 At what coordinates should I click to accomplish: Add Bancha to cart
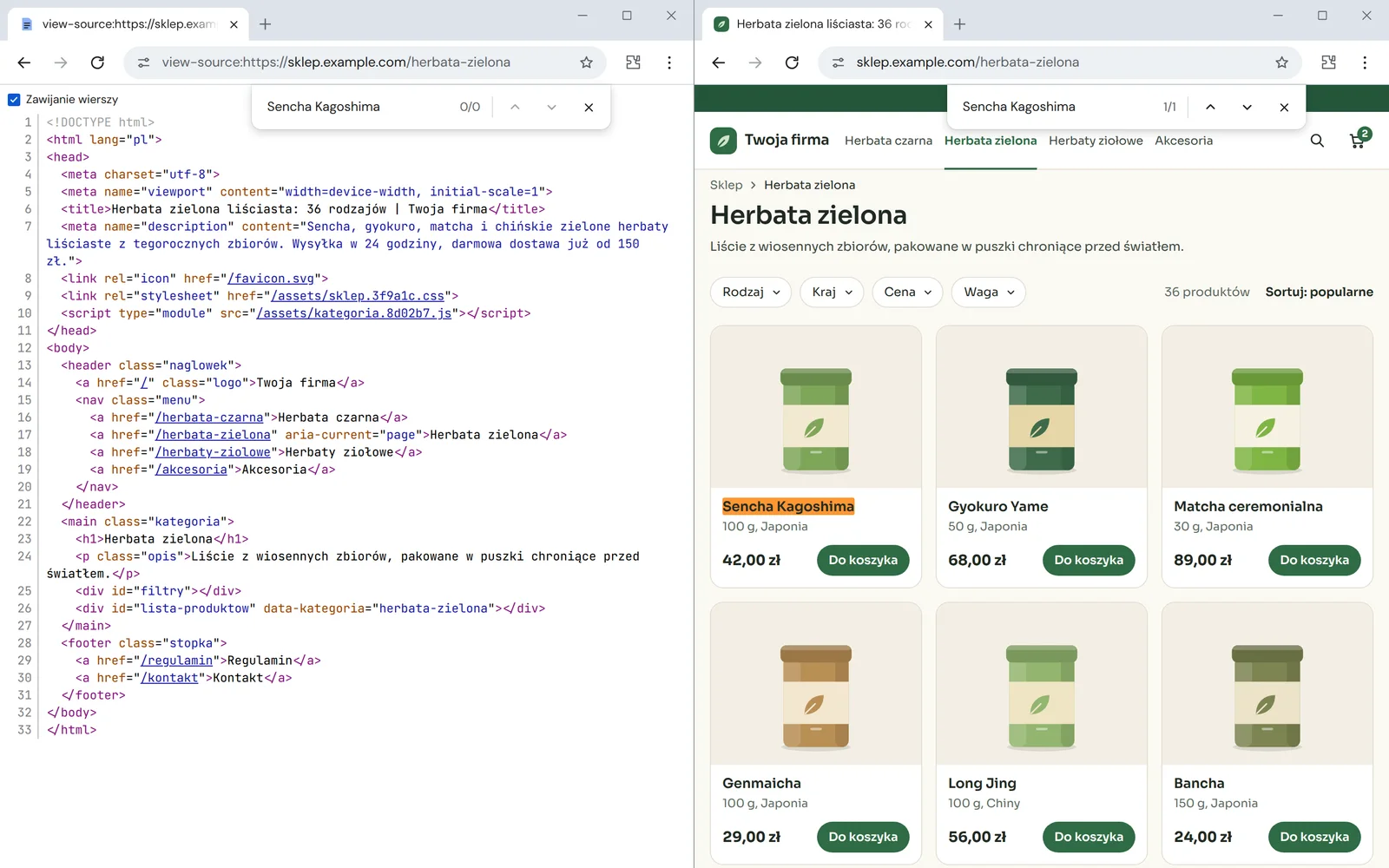pos(1314,838)
